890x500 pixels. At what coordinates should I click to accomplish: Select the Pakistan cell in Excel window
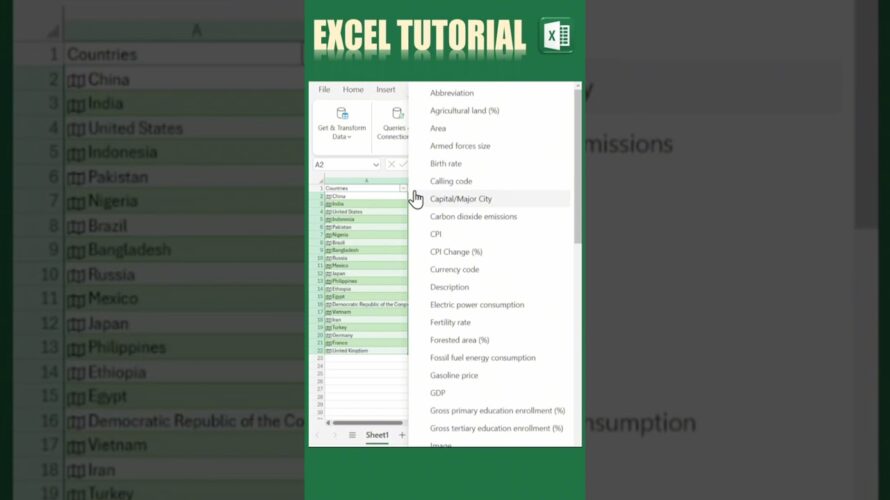[366, 227]
